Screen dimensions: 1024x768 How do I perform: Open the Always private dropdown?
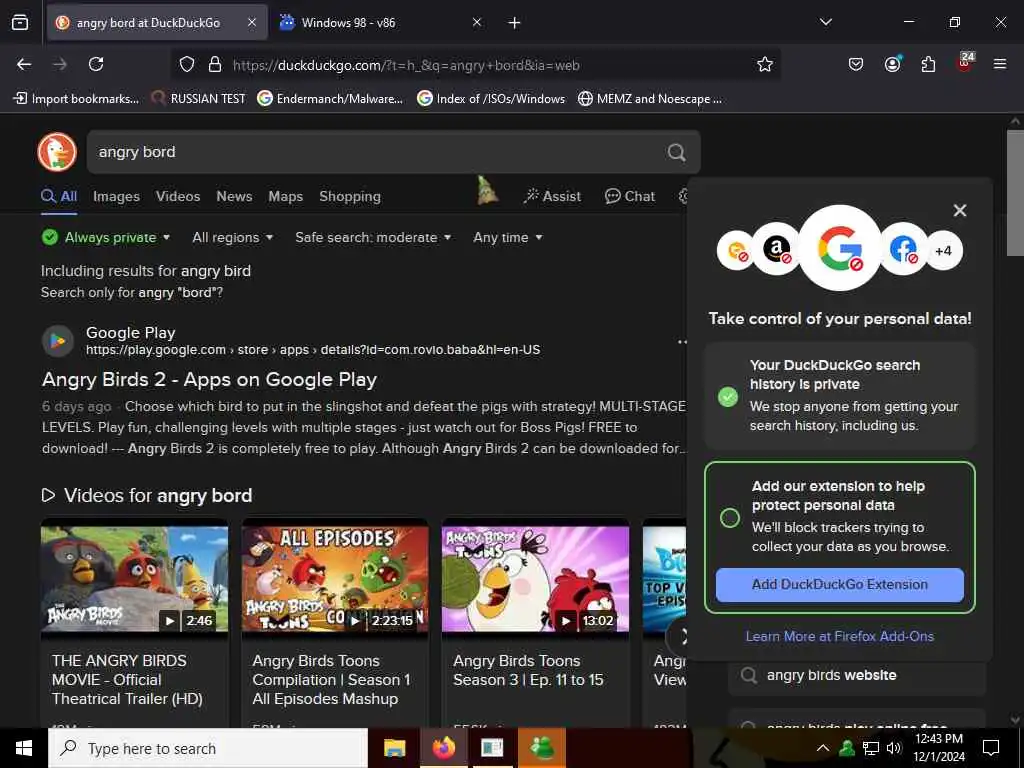click(x=106, y=237)
